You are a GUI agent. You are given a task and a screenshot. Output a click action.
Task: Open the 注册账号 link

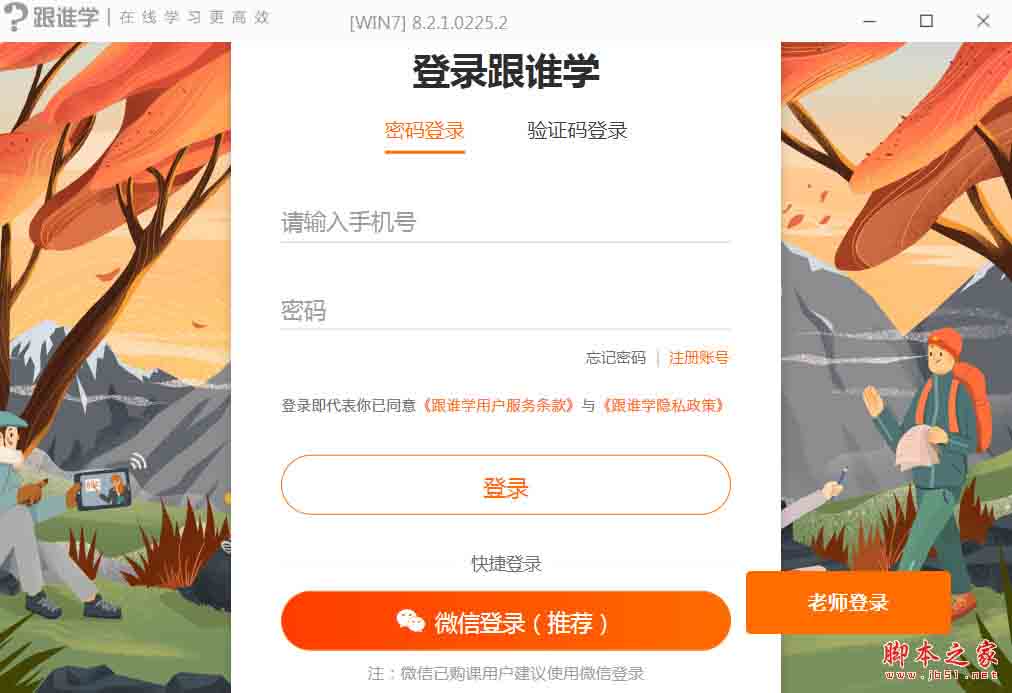coord(698,357)
